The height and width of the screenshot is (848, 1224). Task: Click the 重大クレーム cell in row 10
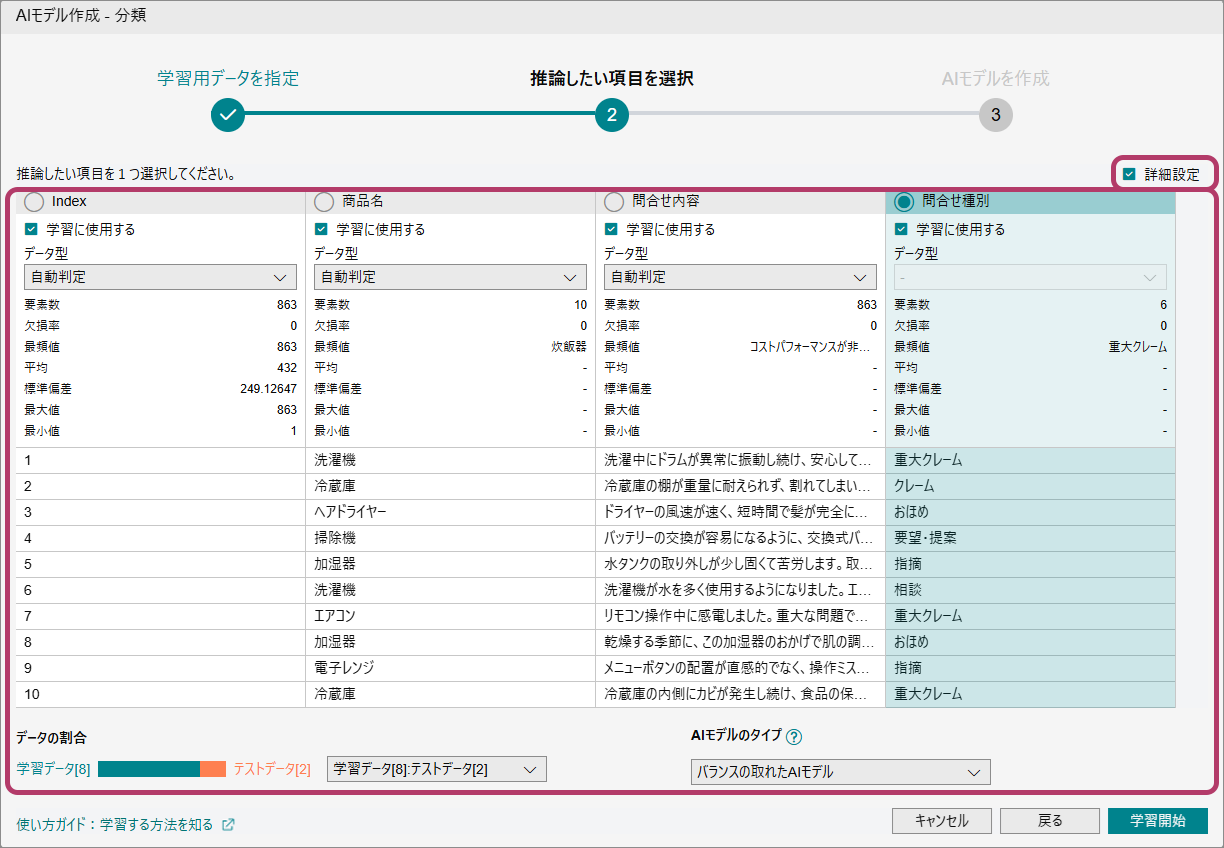point(1030,694)
